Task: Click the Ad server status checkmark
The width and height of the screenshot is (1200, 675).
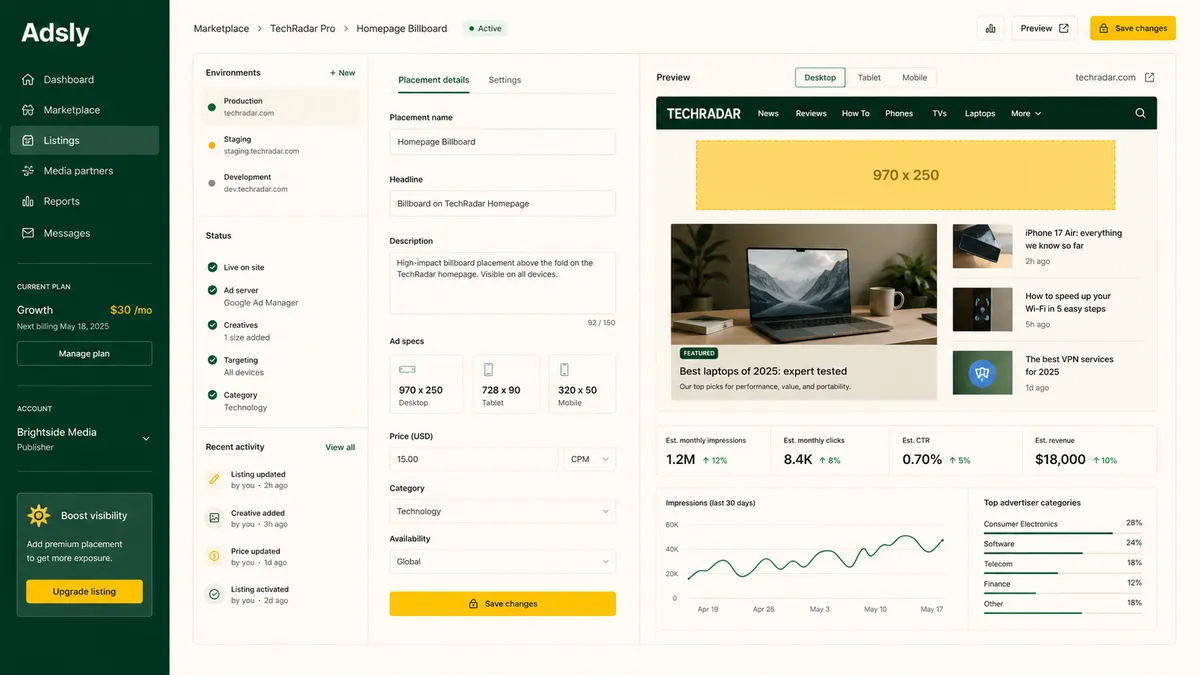Action: (212, 290)
